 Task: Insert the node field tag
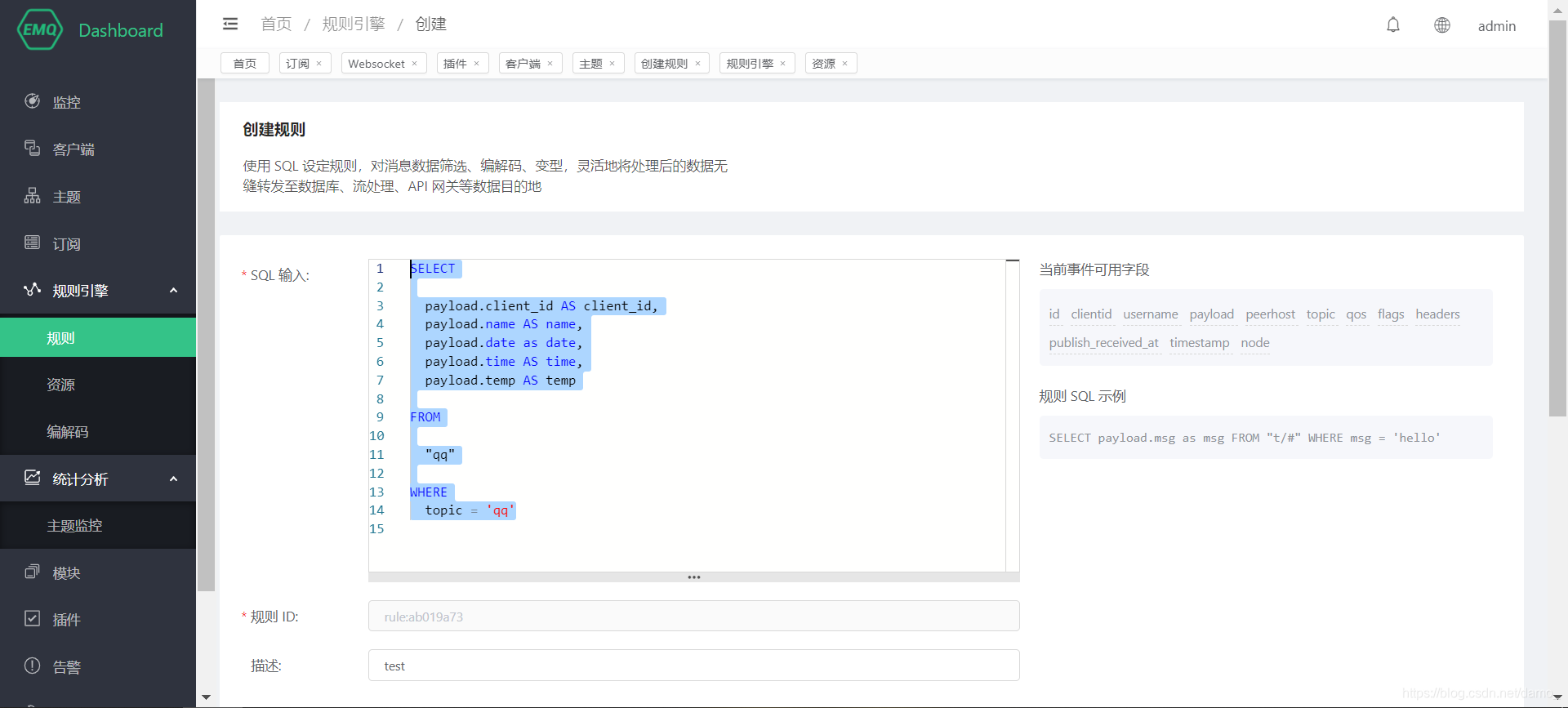[1255, 343]
